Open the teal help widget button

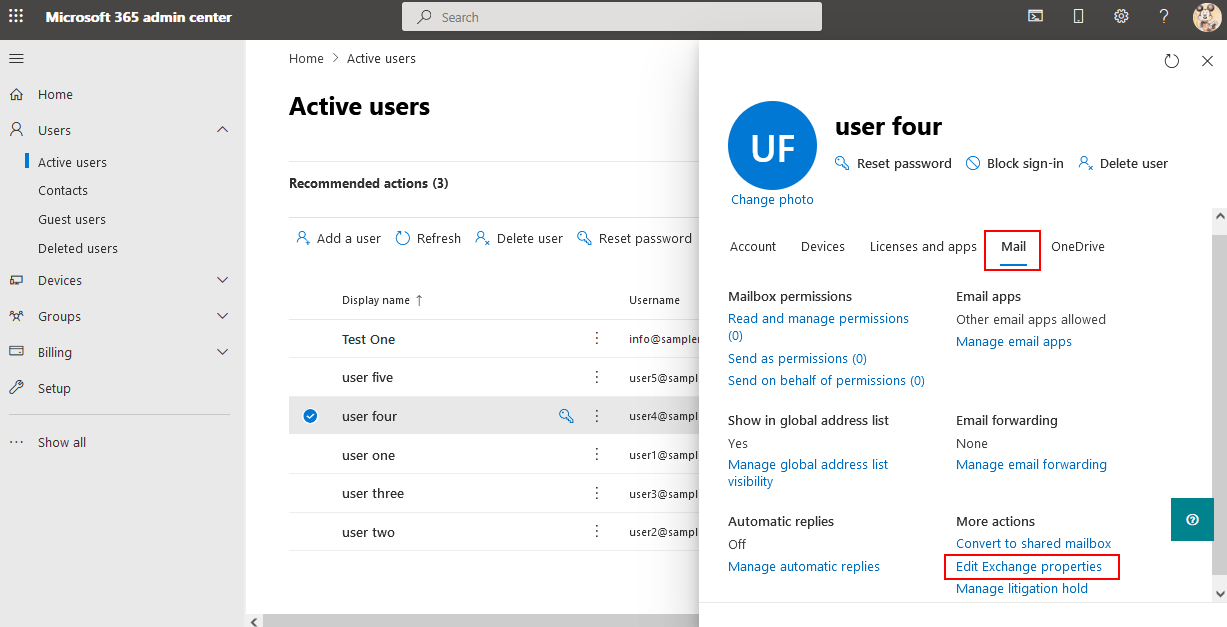pyautogui.click(x=1192, y=520)
